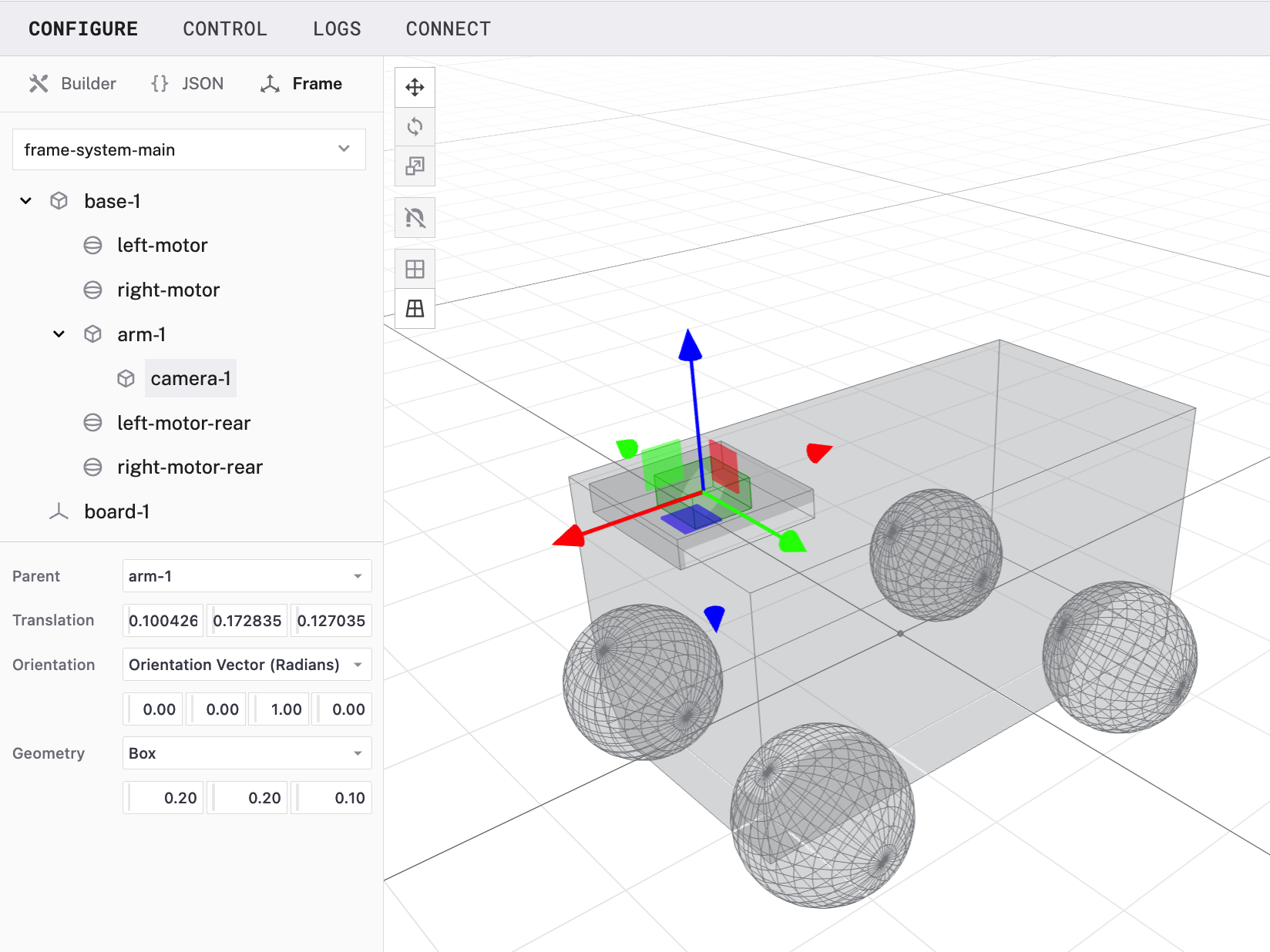Click the first Translation value field

[x=163, y=621]
